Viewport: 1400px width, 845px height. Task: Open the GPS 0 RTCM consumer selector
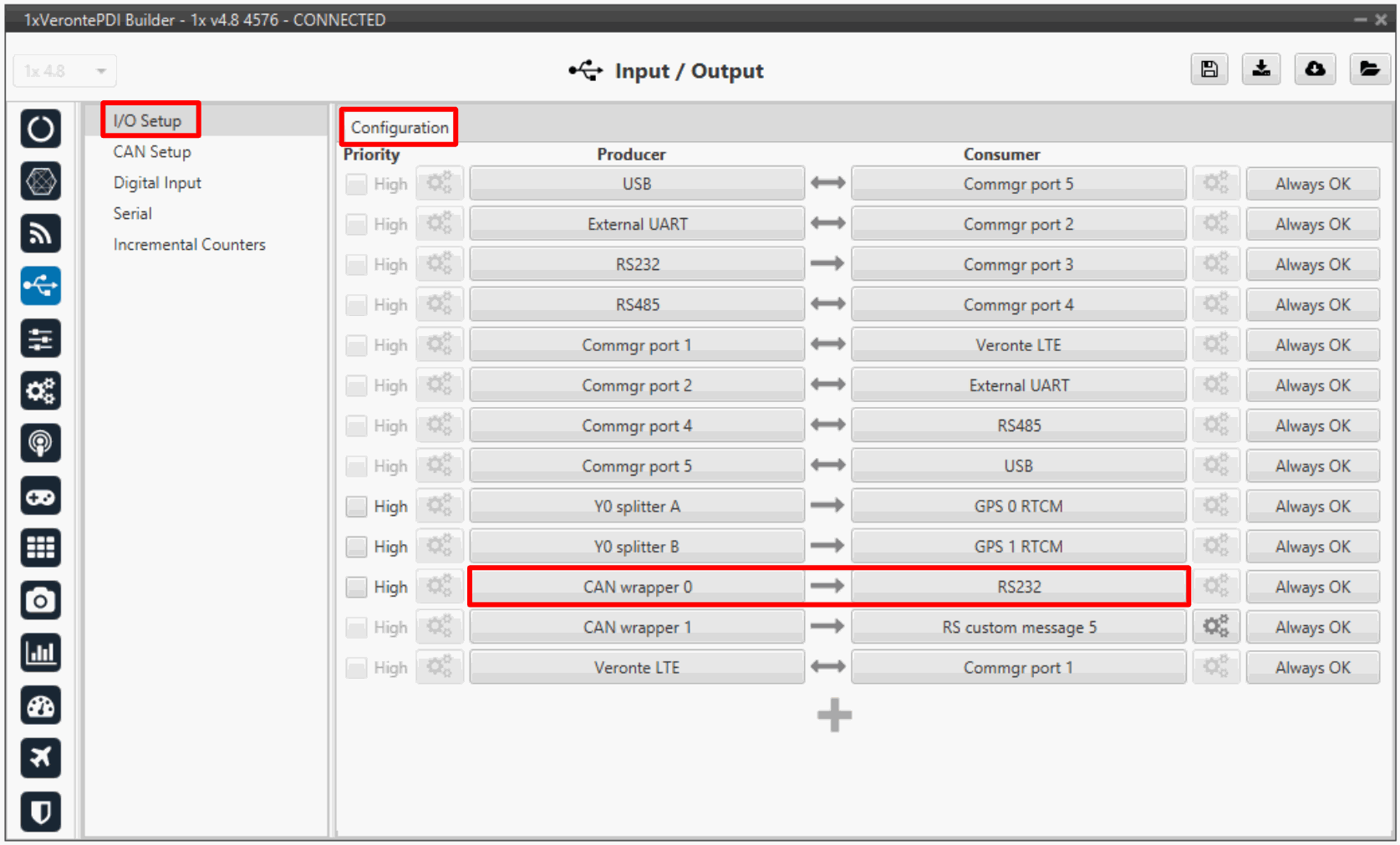1017,506
